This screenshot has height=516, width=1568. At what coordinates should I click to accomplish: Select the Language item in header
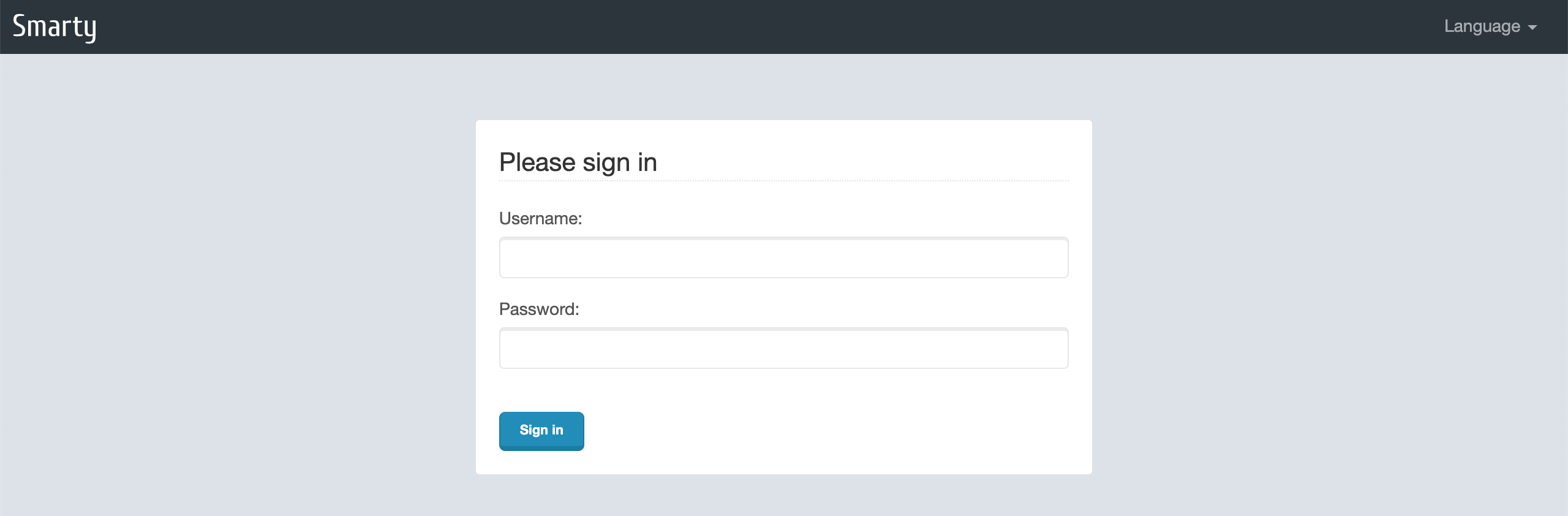click(x=1490, y=26)
